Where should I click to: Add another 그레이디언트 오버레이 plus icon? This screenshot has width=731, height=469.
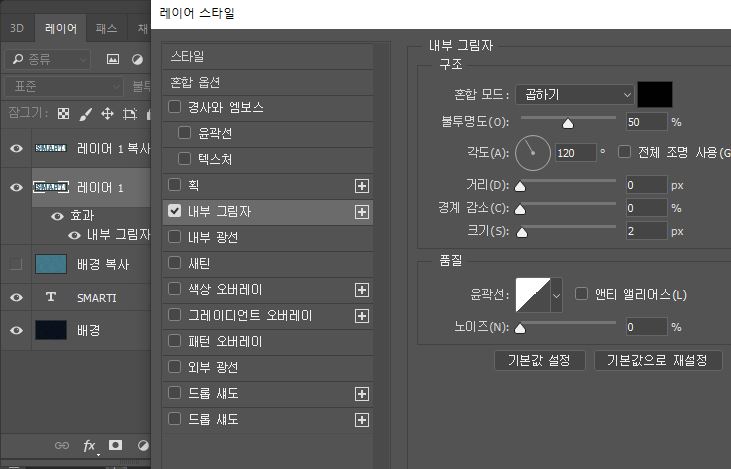(x=362, y=316)
